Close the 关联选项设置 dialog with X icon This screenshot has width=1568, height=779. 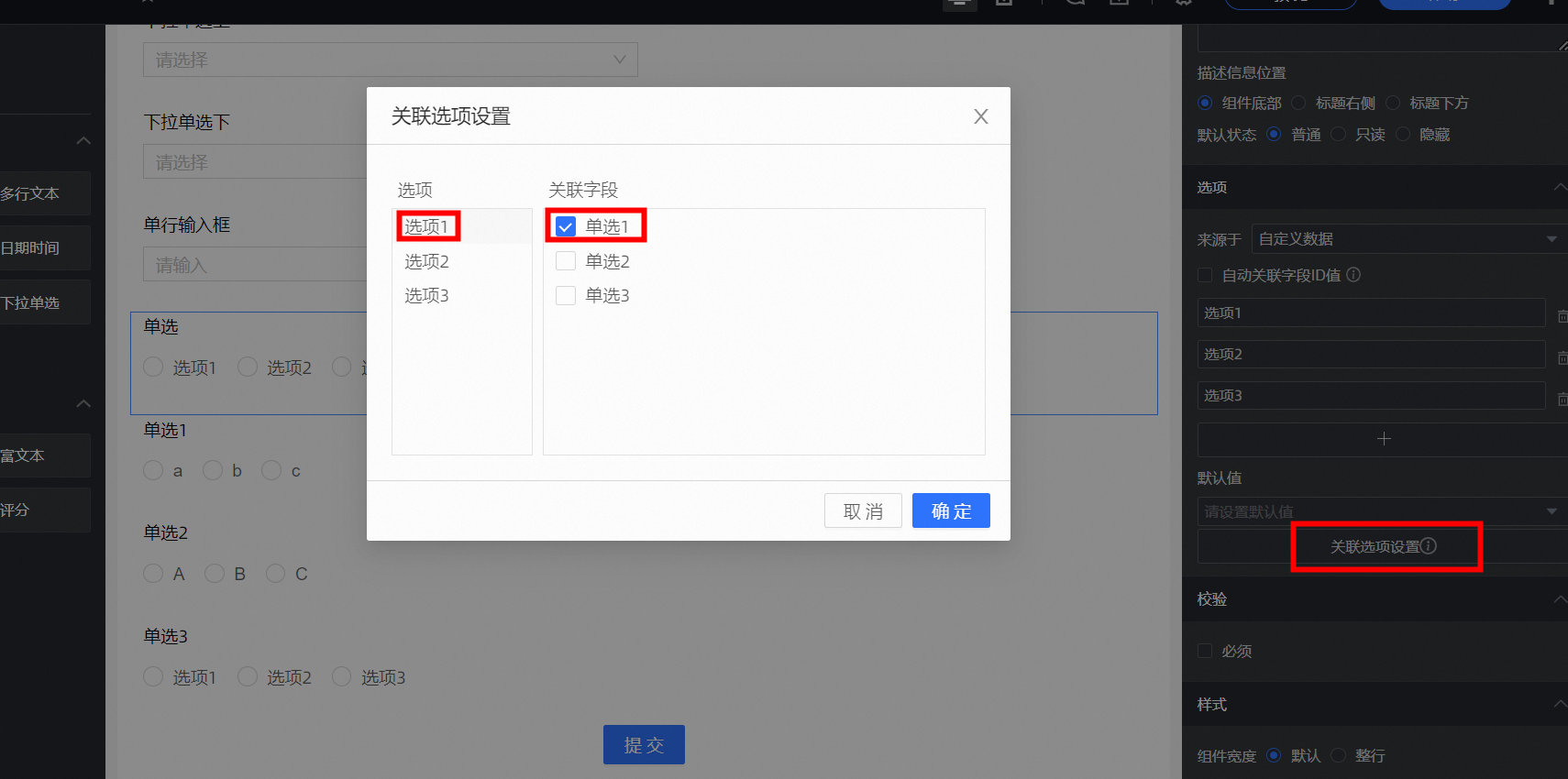(981, 116)
